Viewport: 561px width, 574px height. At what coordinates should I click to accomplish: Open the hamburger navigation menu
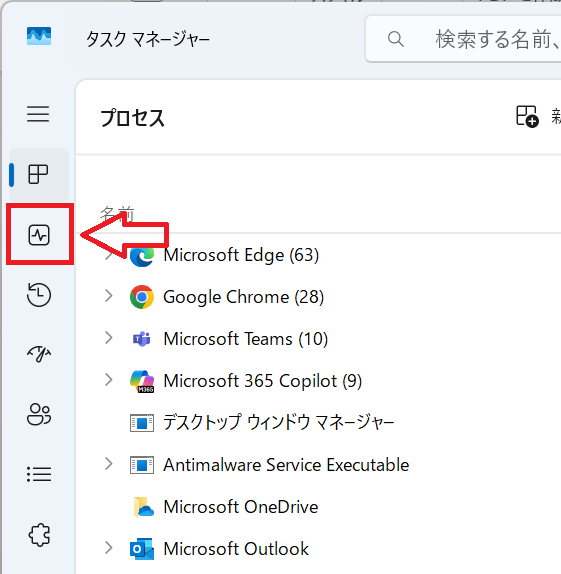coord(38,114)
